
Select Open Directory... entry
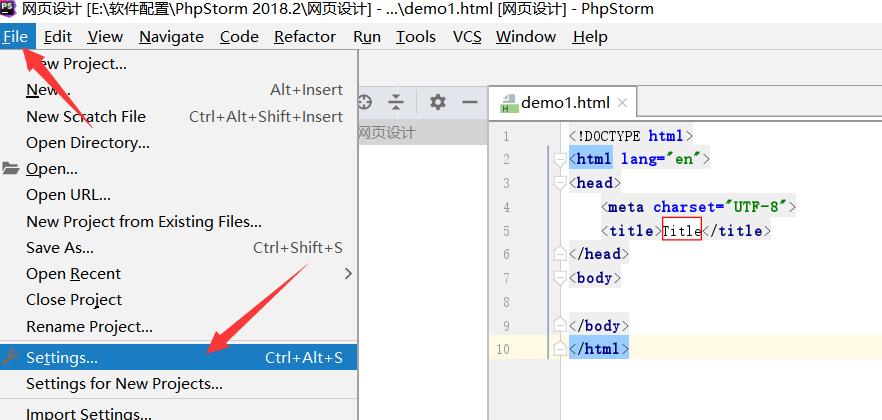(178, 143)
